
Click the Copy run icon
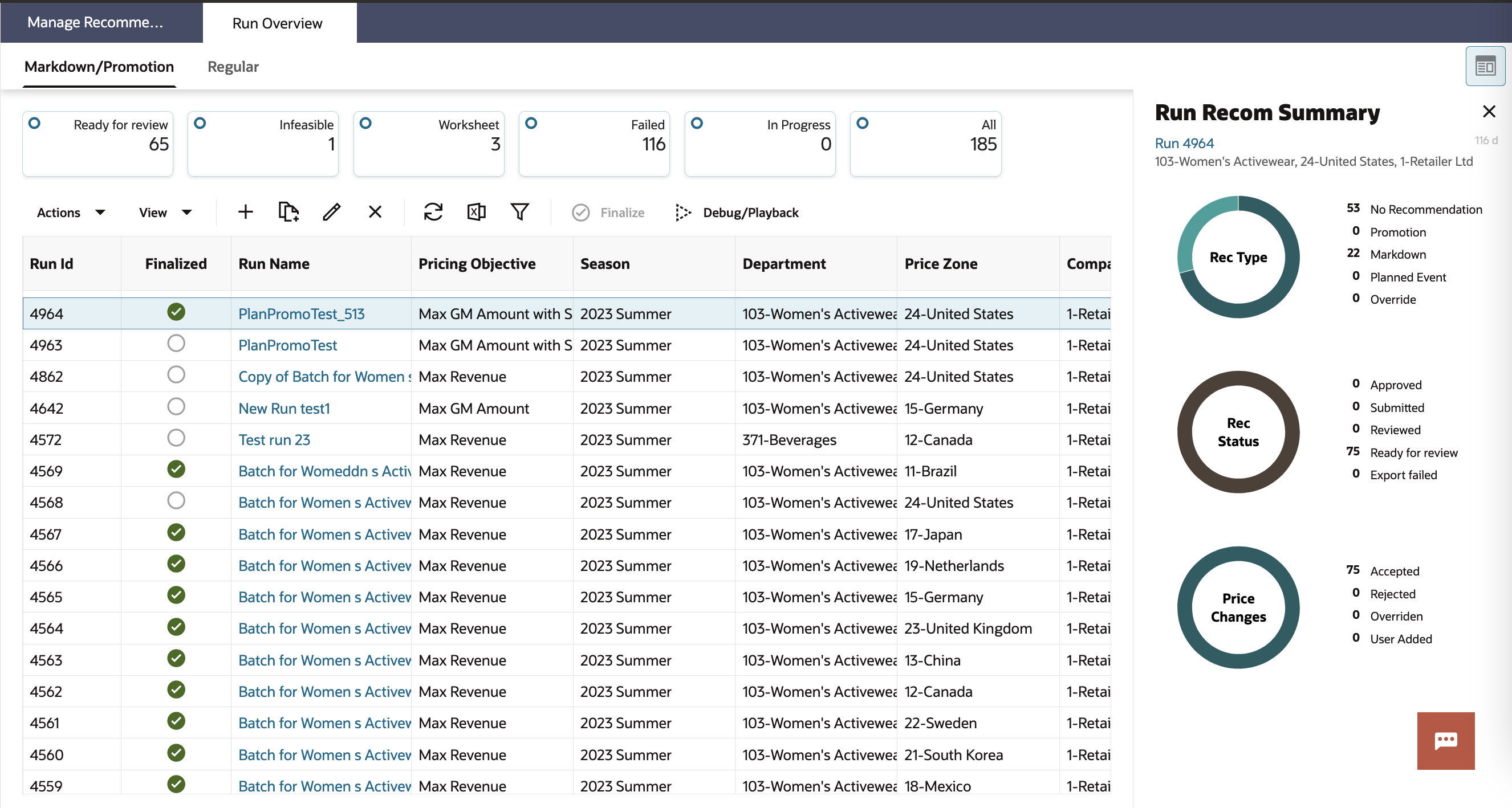tap(288, 212)
